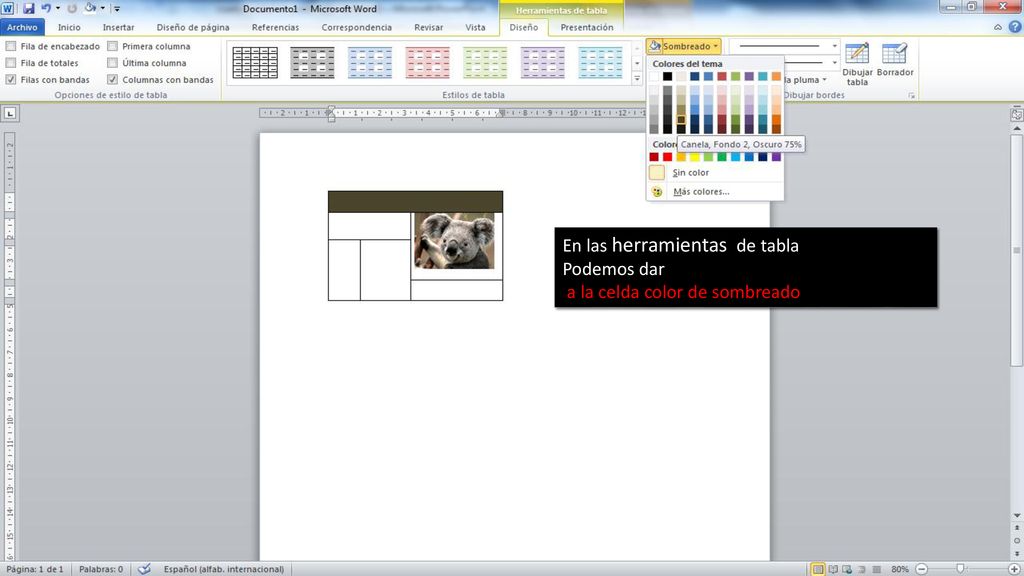Apply the red banded table style
The width and height of the screenshot is (1024, 576).
point(427,63)
